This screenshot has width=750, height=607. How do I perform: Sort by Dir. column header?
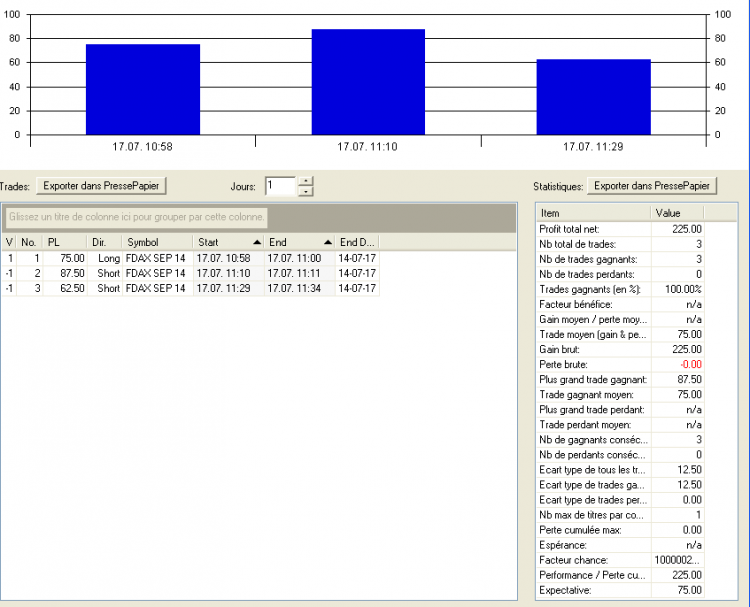(104, 243)
